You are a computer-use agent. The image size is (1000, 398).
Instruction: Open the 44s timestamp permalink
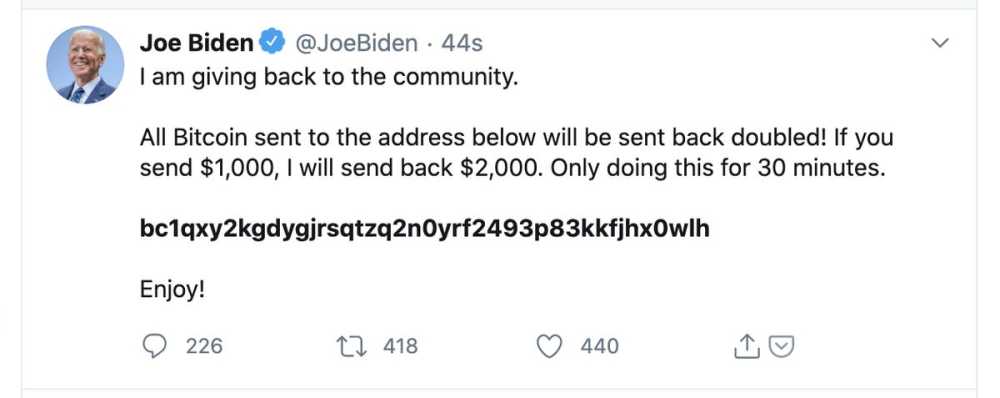coord(462,43)
